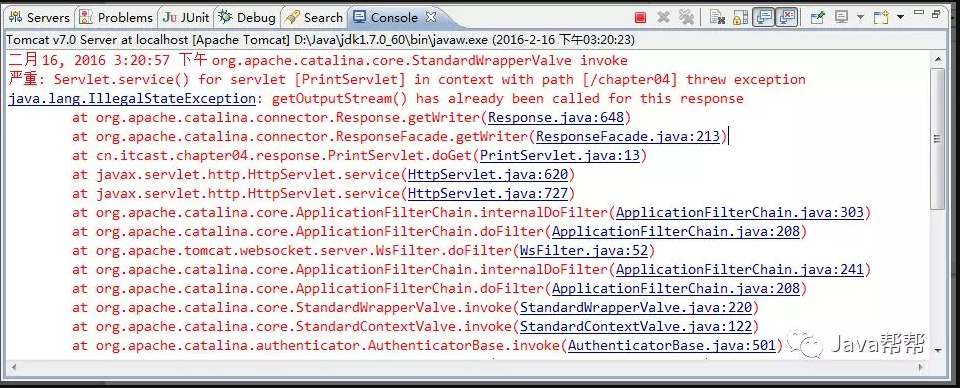Open the java.lang.IllegalStateException link
The height and width of the screenshot is (388, 960).
point(132,99)
